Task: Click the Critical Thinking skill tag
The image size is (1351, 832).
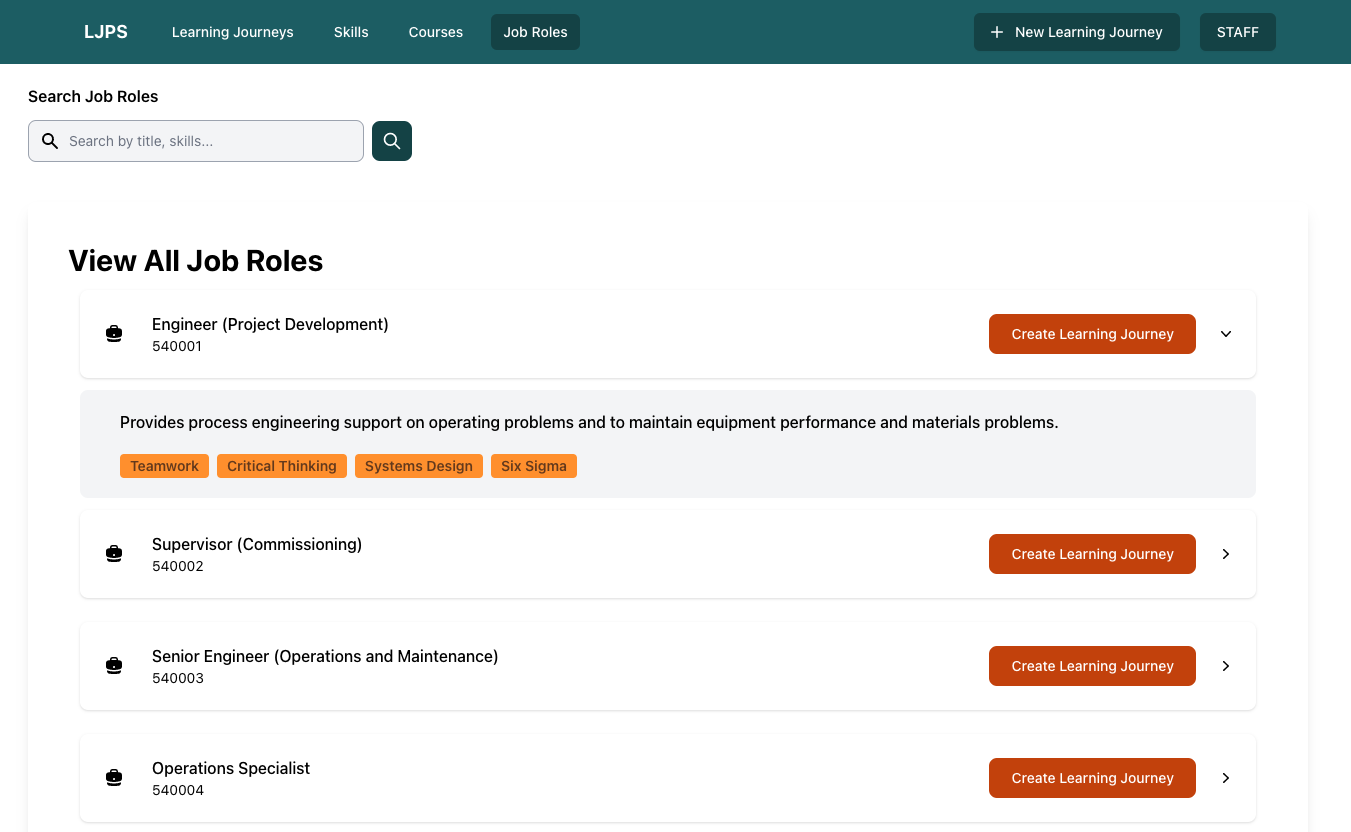Action: coord(282,466)
